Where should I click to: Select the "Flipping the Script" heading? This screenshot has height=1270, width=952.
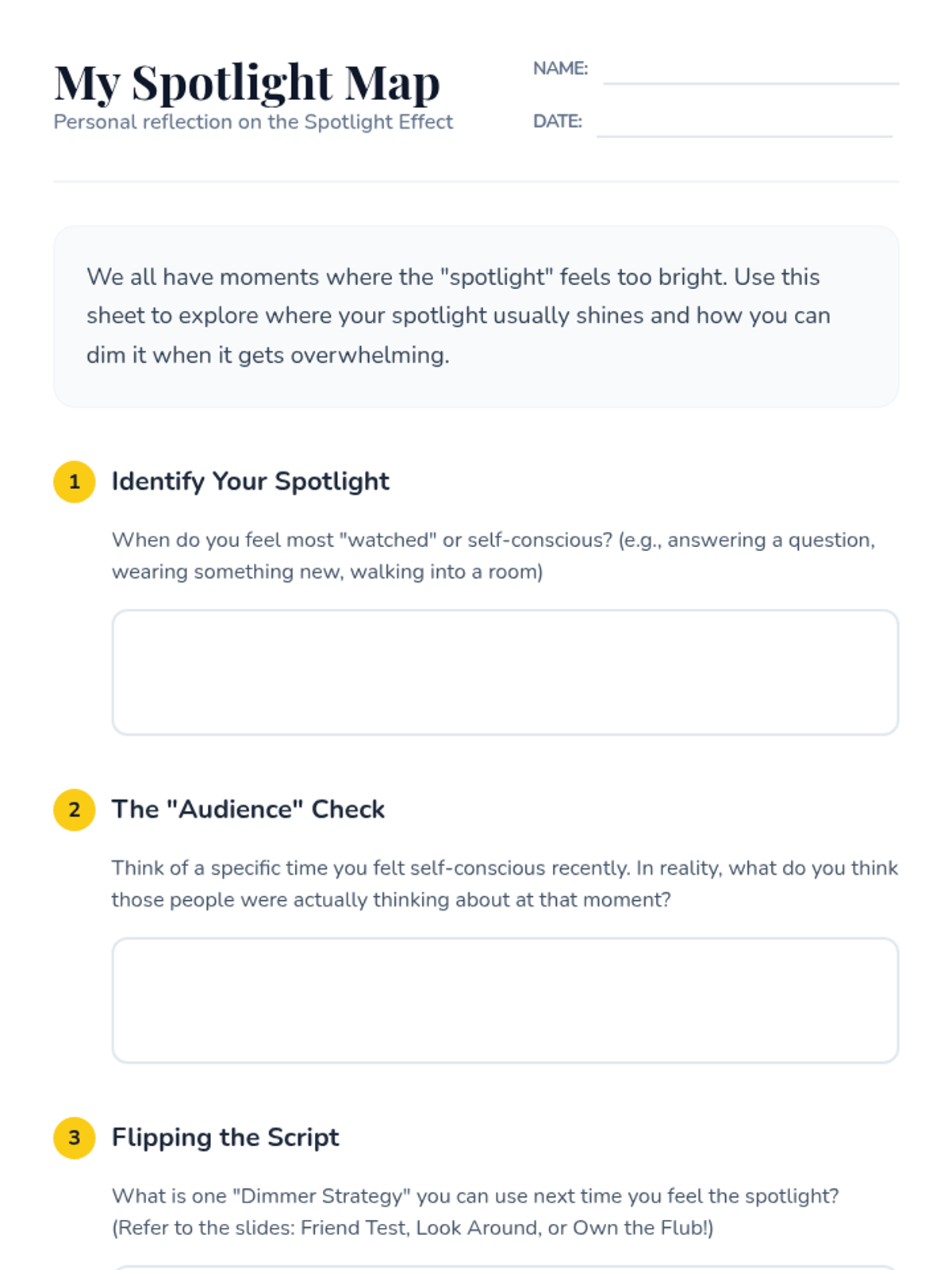tap(225, 1137)
